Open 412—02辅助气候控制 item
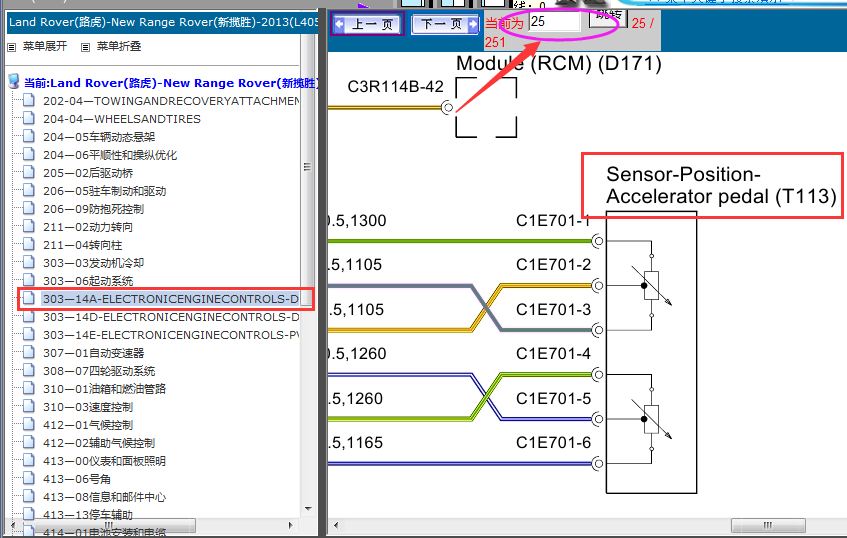847x538 pixels. 99,443
